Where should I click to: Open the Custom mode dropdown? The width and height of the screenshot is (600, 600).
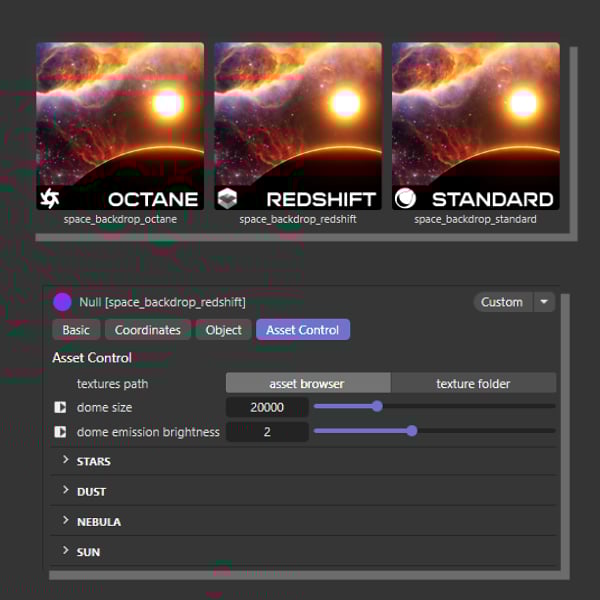click(x=502, y=302)
